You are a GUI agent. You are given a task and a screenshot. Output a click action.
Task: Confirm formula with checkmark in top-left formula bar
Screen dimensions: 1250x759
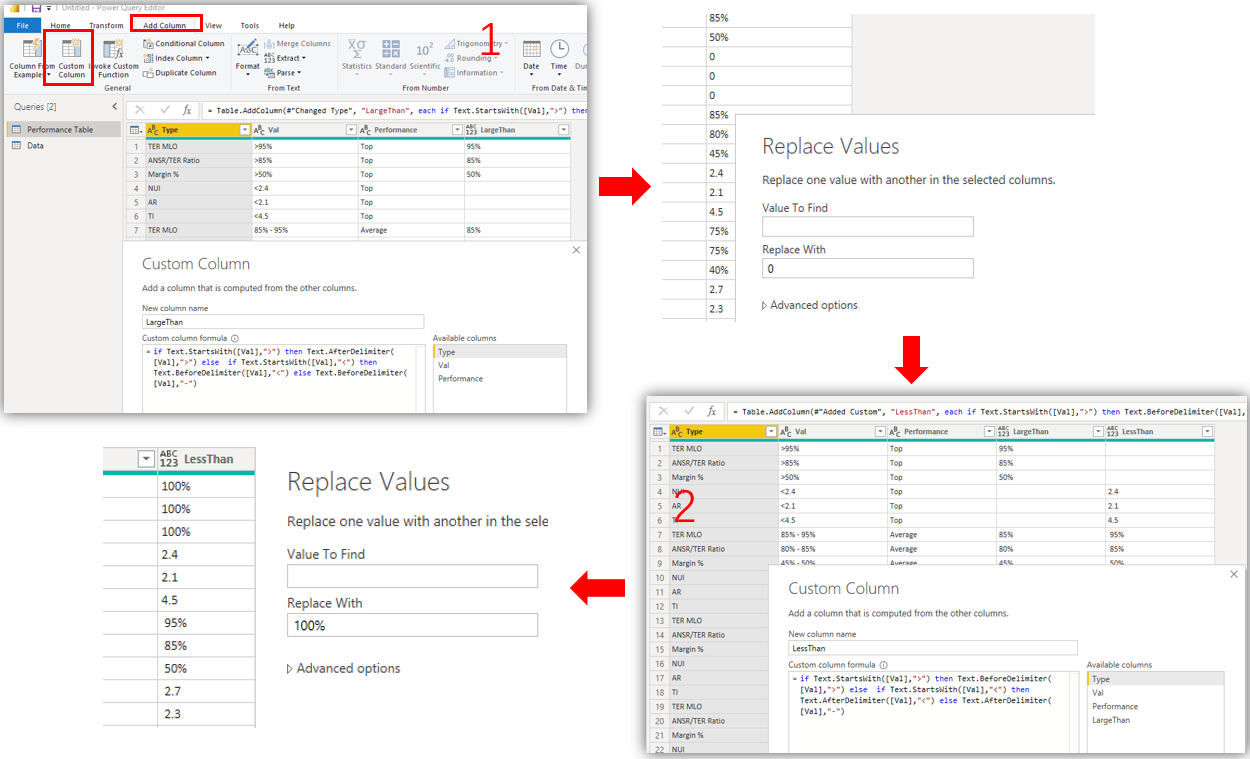tap(165, 109)
